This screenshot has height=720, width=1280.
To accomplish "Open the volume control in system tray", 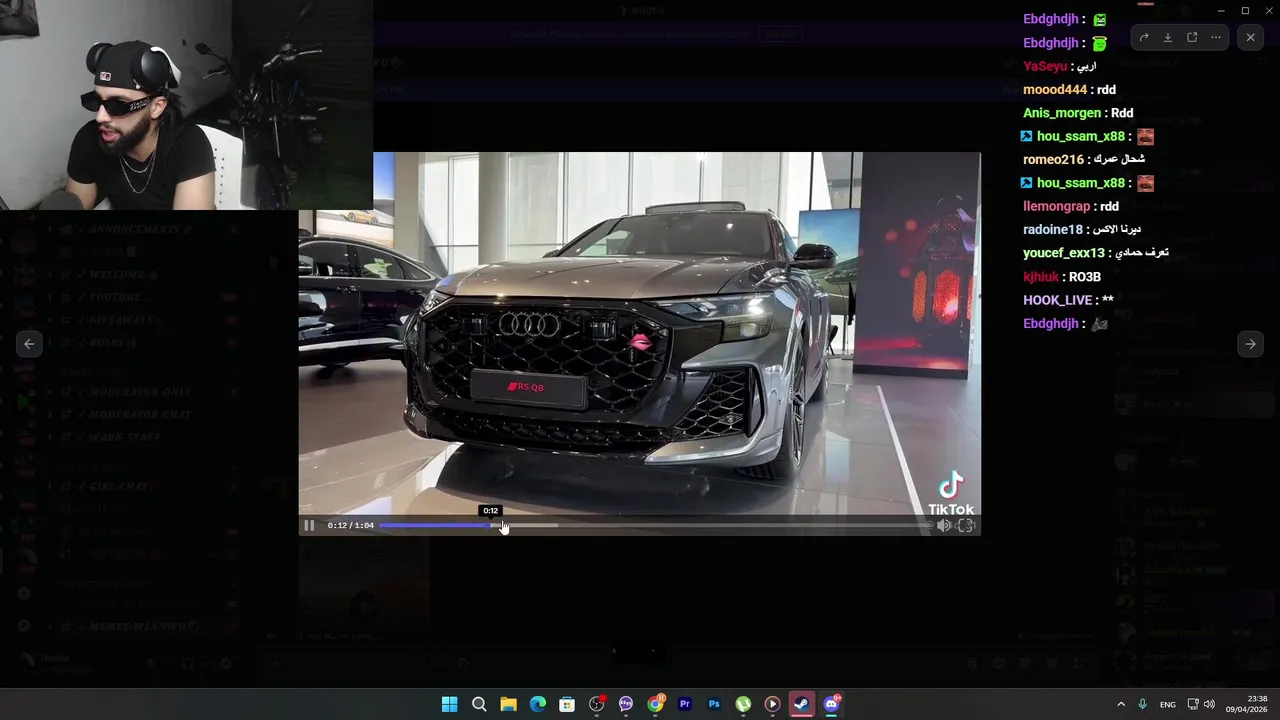I will click(1209, 704).
